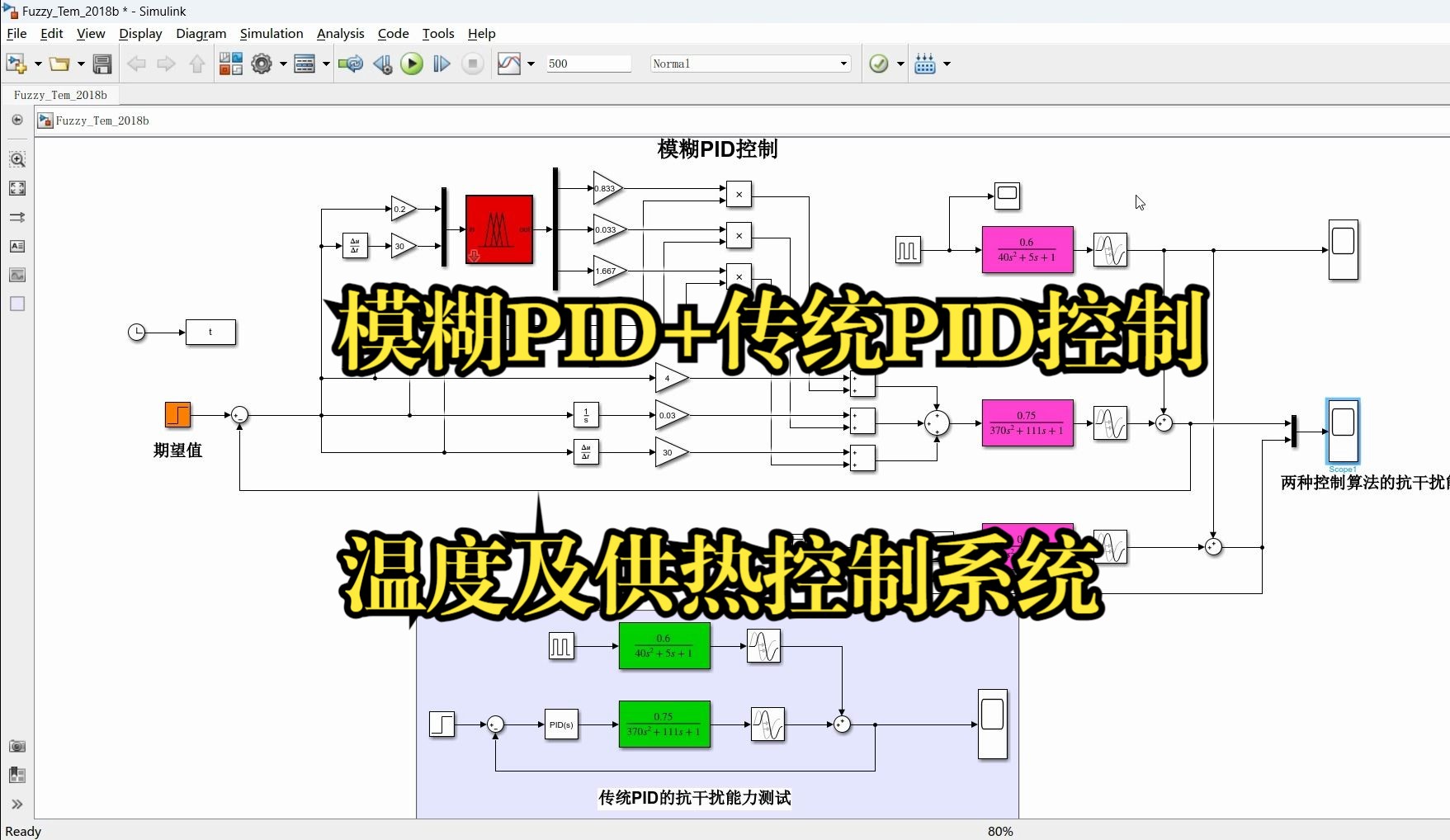Viewport: 1450px width, 840px height.
Task: Open the dropdown arrow beside Model Explorer
Action: click(326, 64)
